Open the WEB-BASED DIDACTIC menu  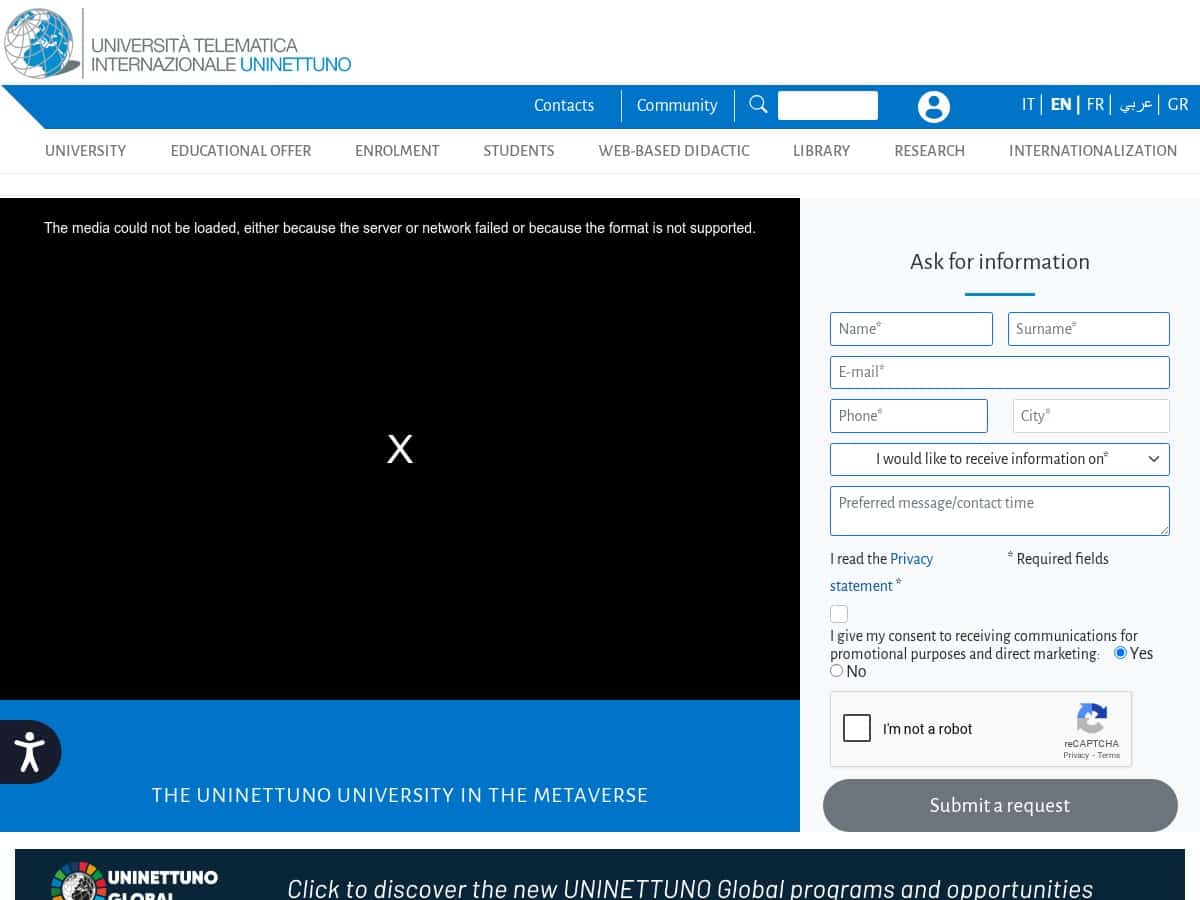[674, 151]
